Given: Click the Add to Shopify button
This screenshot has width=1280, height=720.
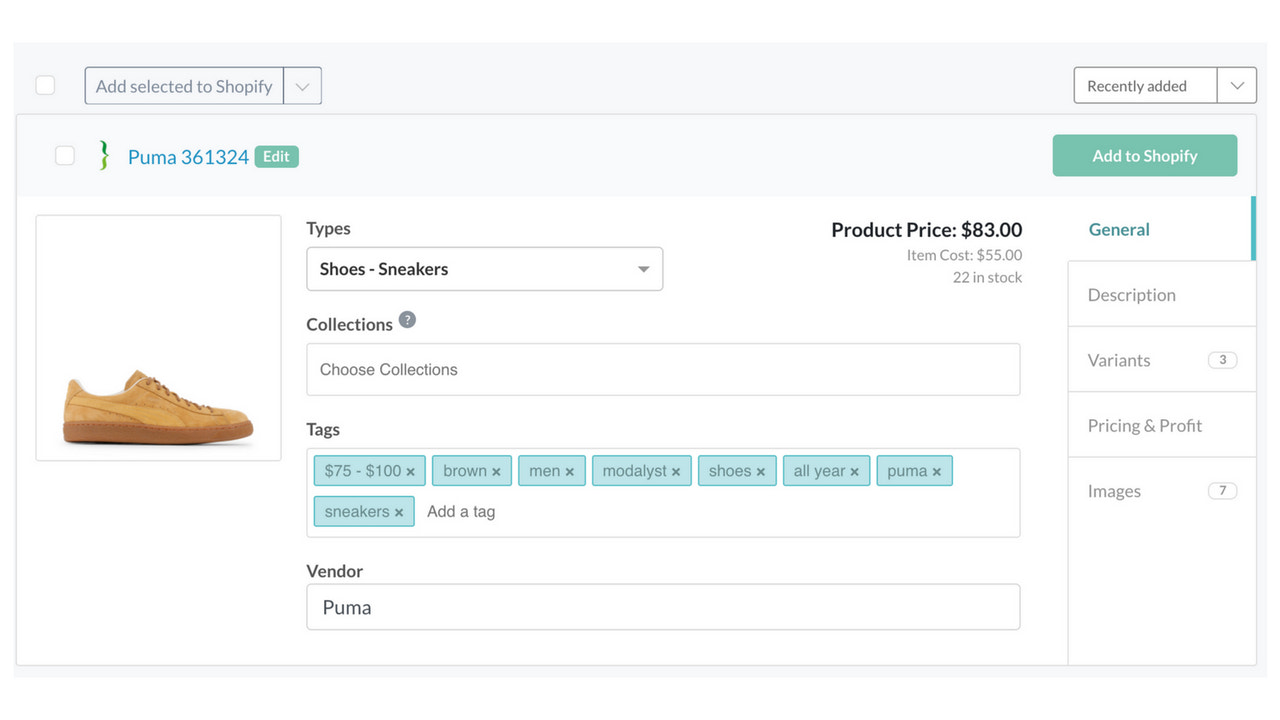Looking at the screenshot, I should point(1144,155).
